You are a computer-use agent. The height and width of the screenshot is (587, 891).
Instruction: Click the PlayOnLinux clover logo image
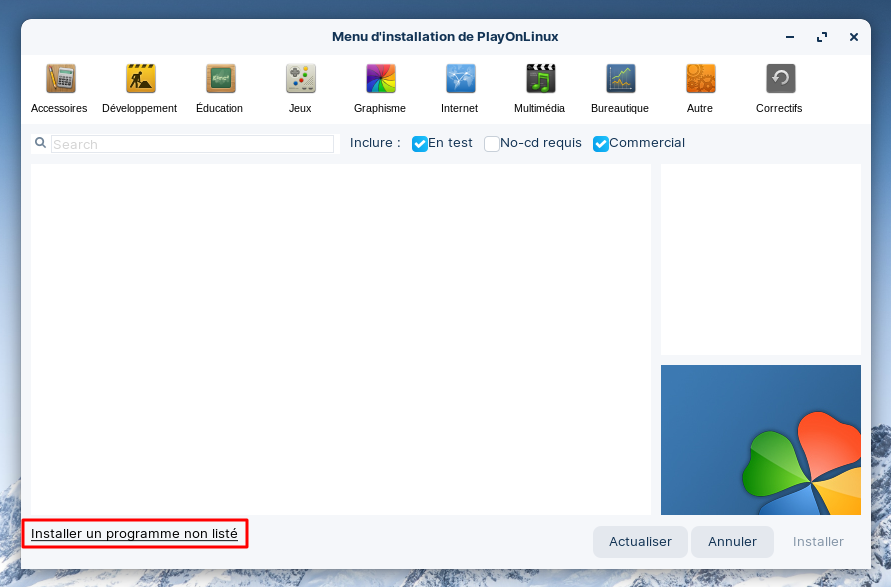(761, 440)
